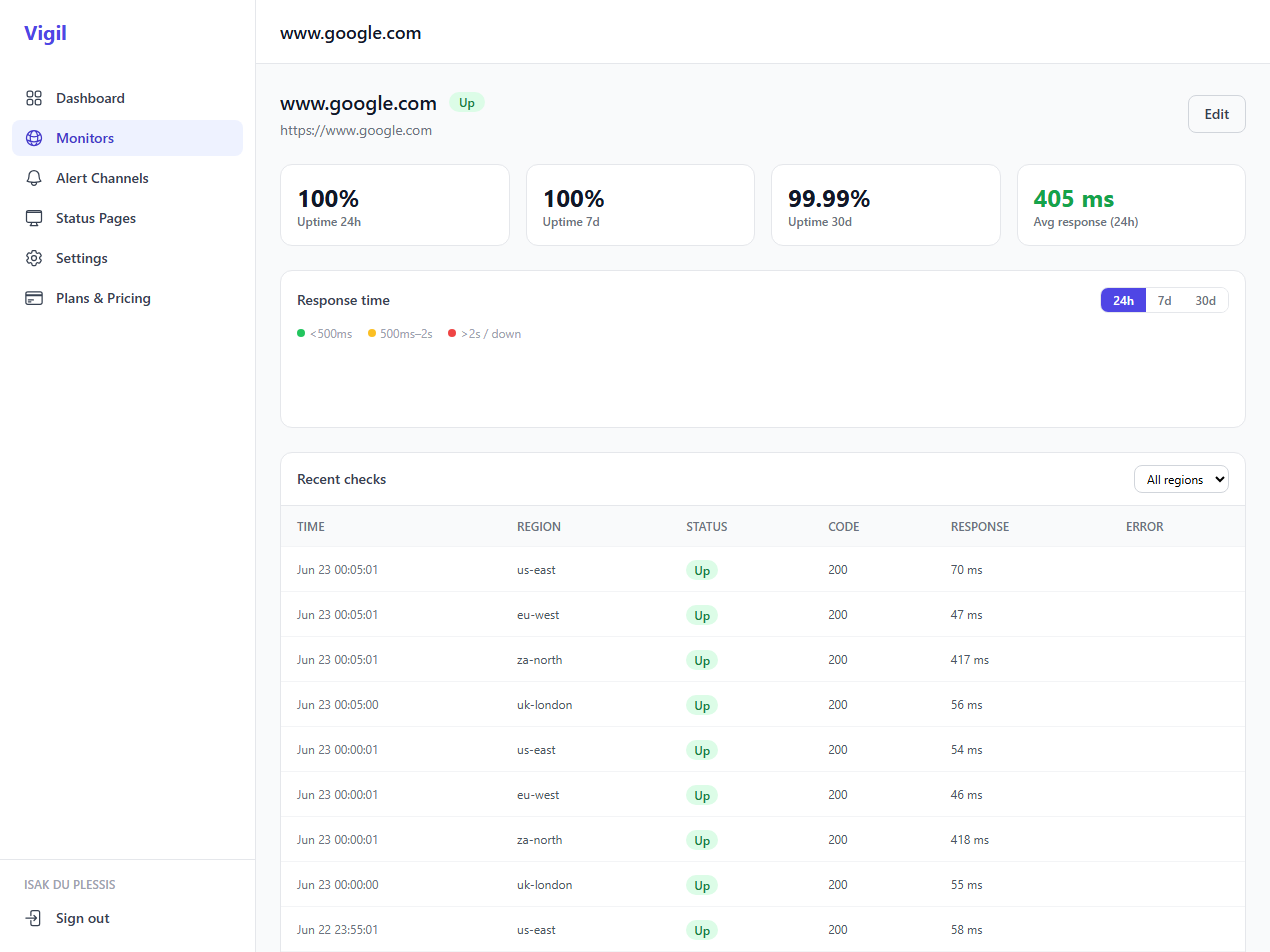
Task: Click the 46 ms response value
Action: pyautogui.click(x=967, y=795)
